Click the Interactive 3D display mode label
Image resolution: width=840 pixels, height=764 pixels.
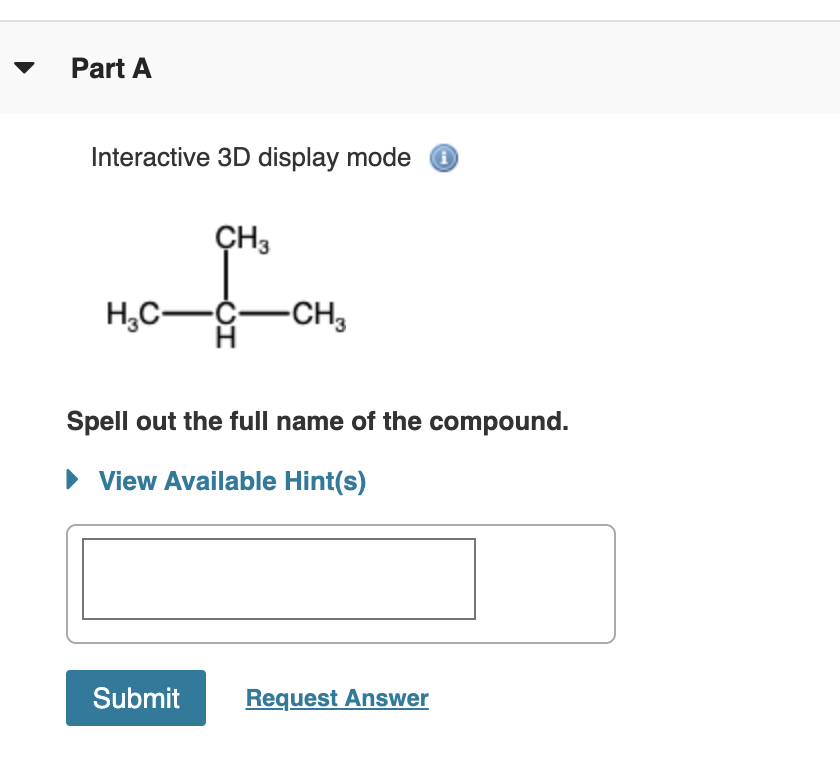coord(250,157)
